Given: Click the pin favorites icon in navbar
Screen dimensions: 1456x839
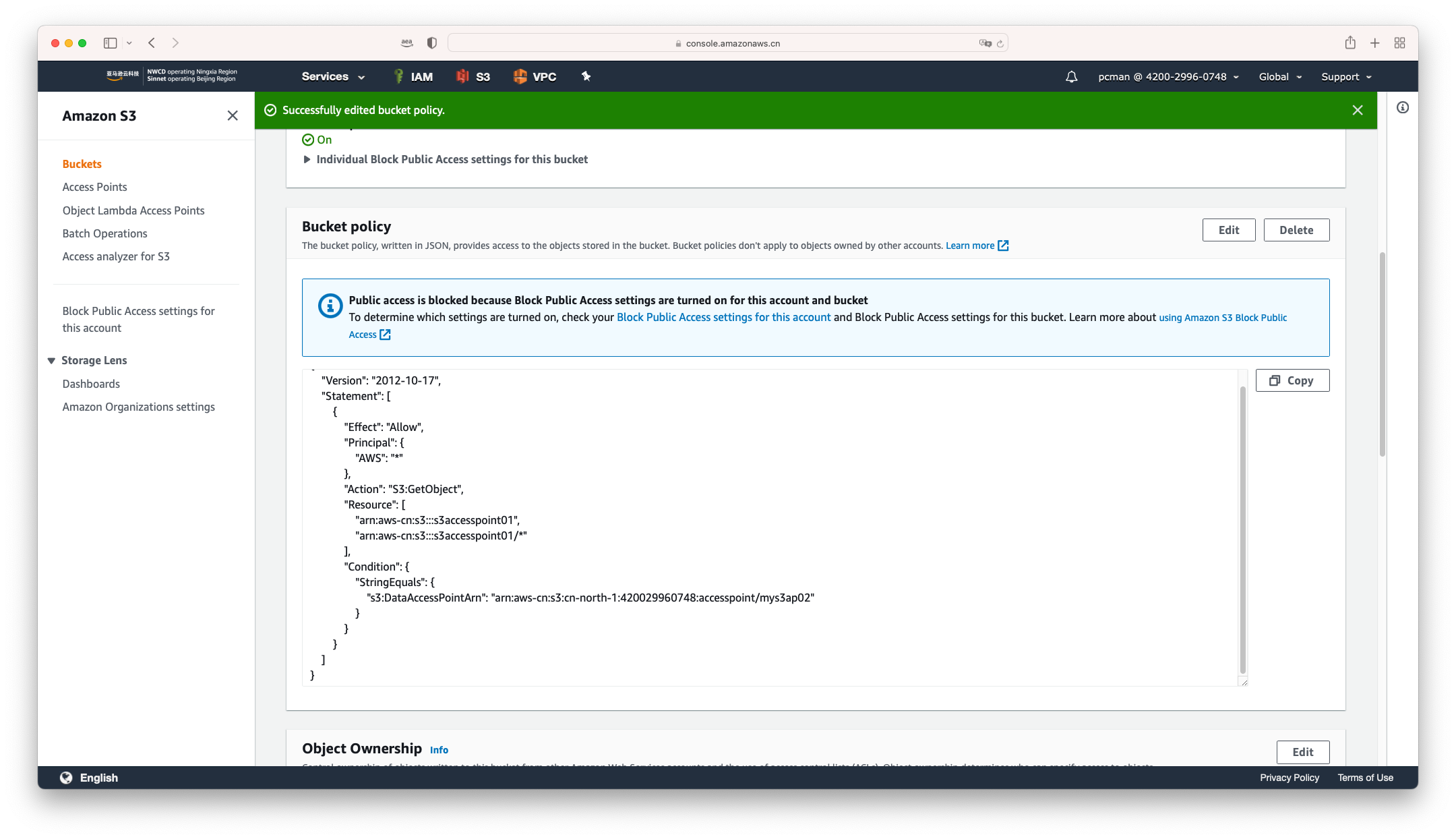Looking at the screenshot, I should click(x=586, y=76).
